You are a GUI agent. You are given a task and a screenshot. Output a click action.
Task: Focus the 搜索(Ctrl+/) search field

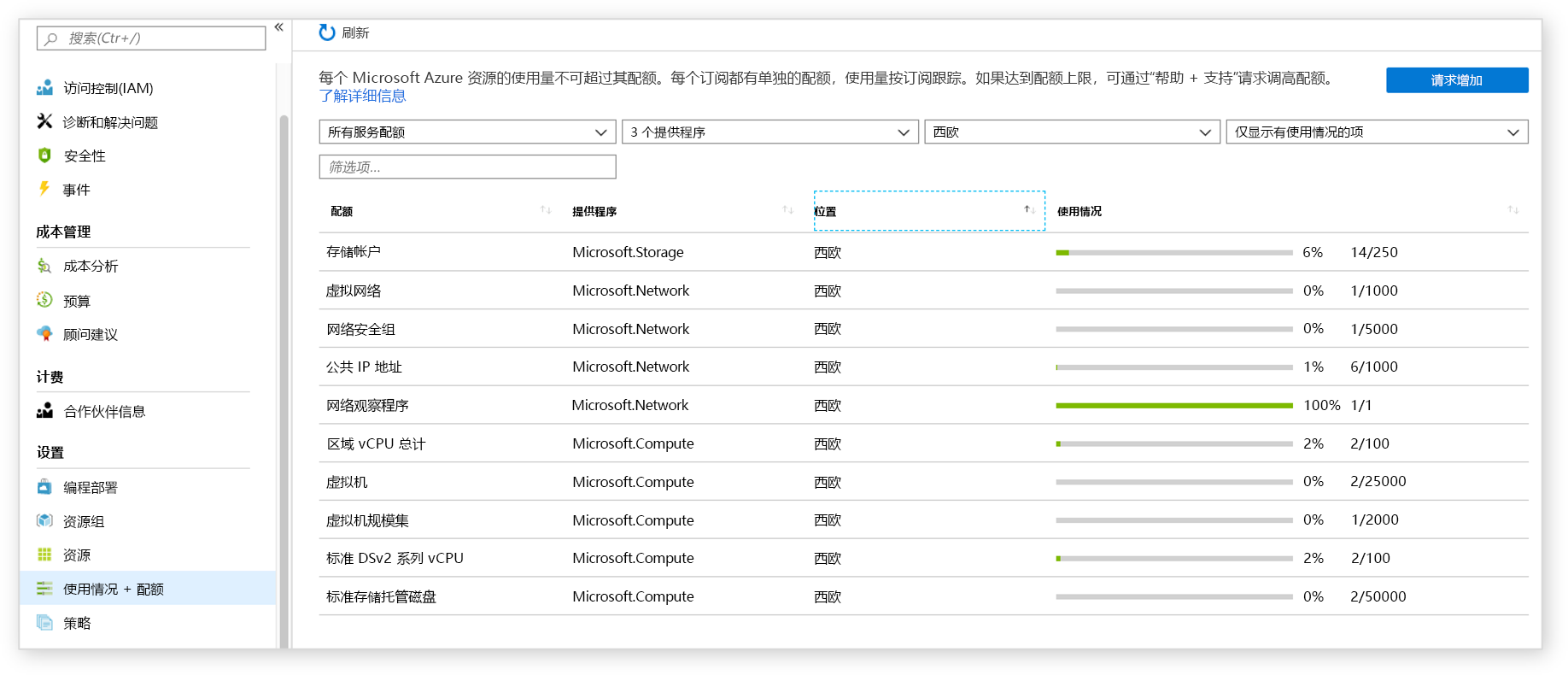[151, 38]
